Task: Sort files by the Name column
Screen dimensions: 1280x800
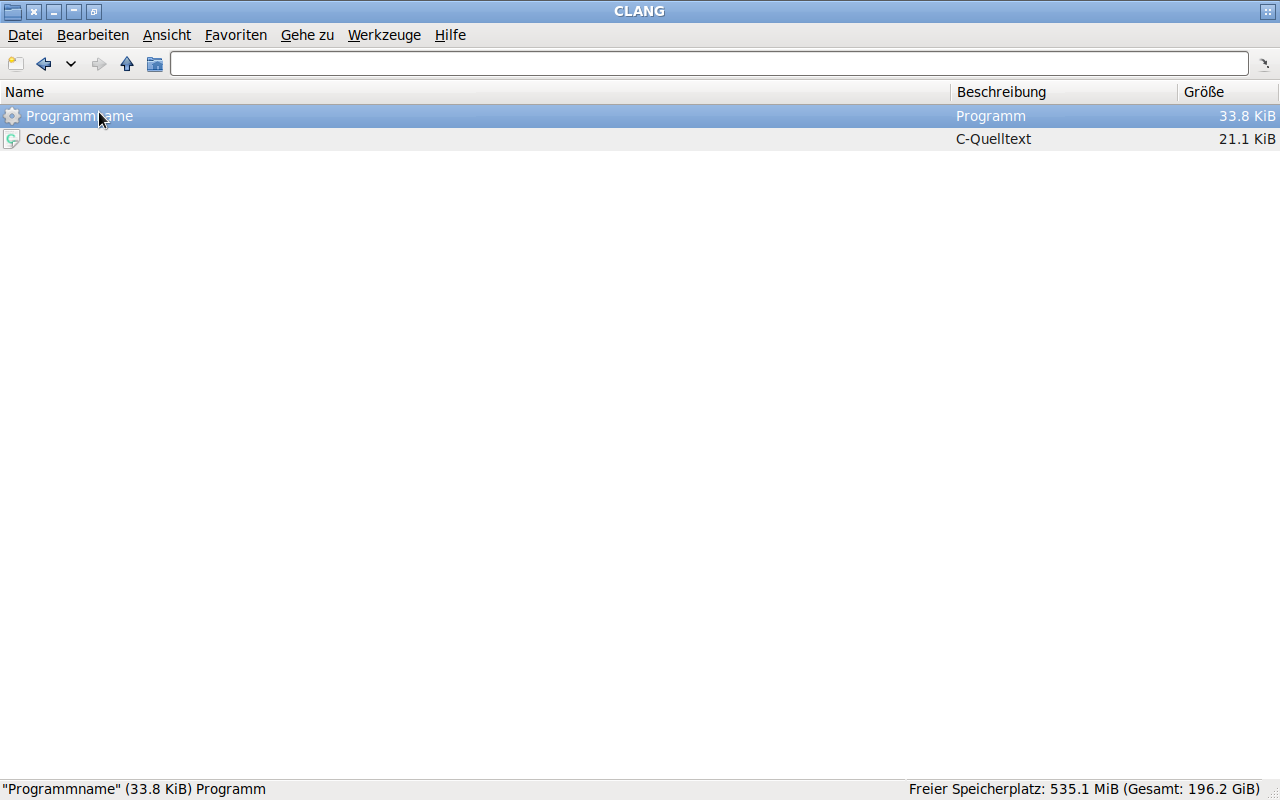Action: point(475,92)
